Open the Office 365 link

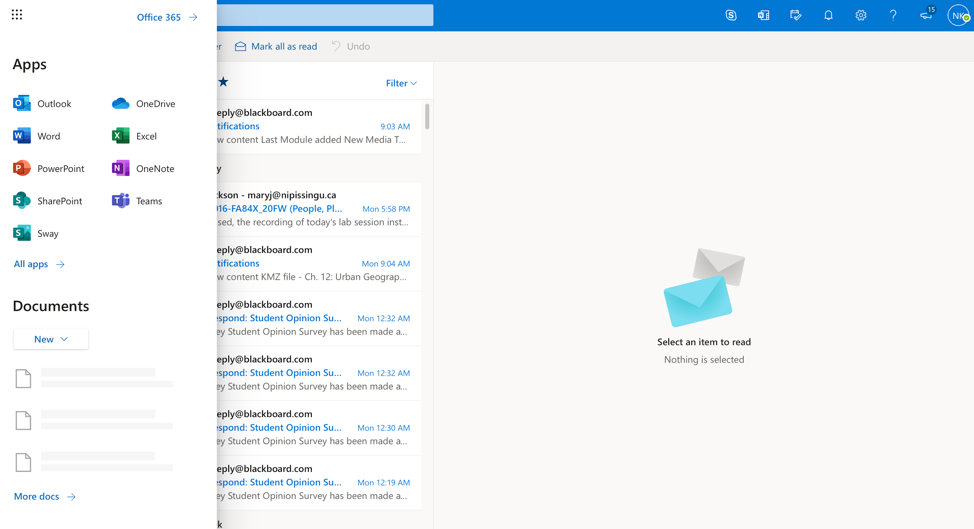point(167,17)
